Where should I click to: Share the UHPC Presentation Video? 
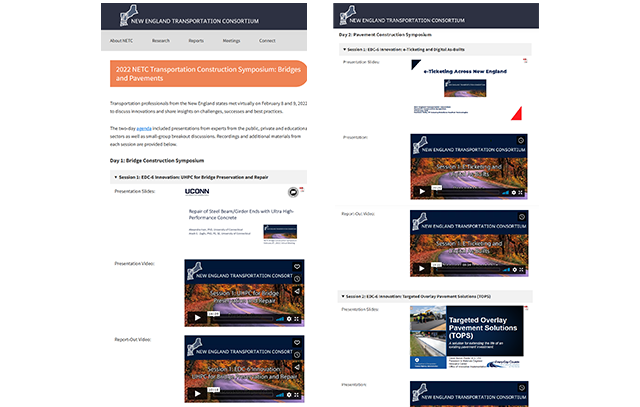point(297,291)
